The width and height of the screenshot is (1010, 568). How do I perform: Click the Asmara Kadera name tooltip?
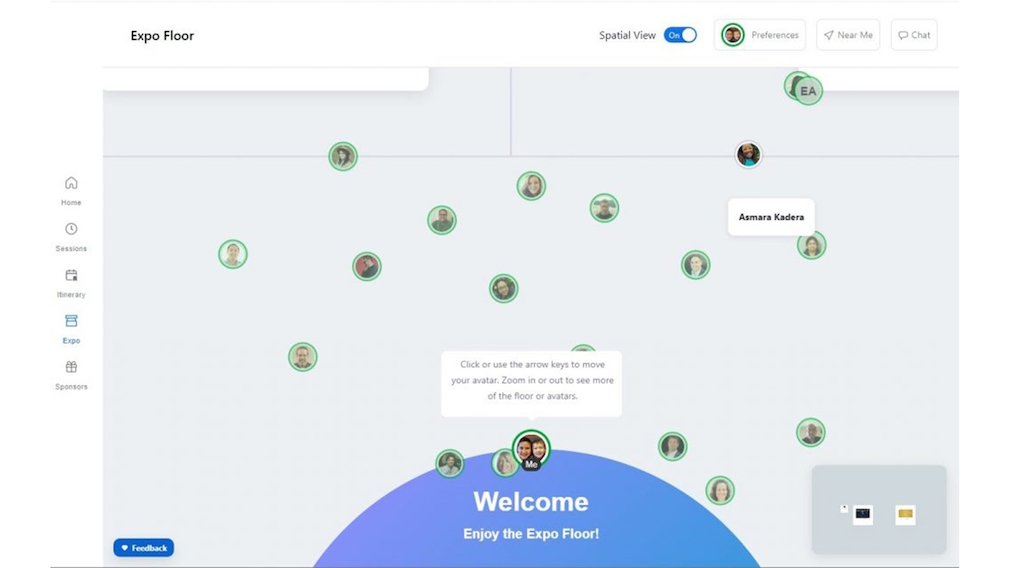click(771, 217)
